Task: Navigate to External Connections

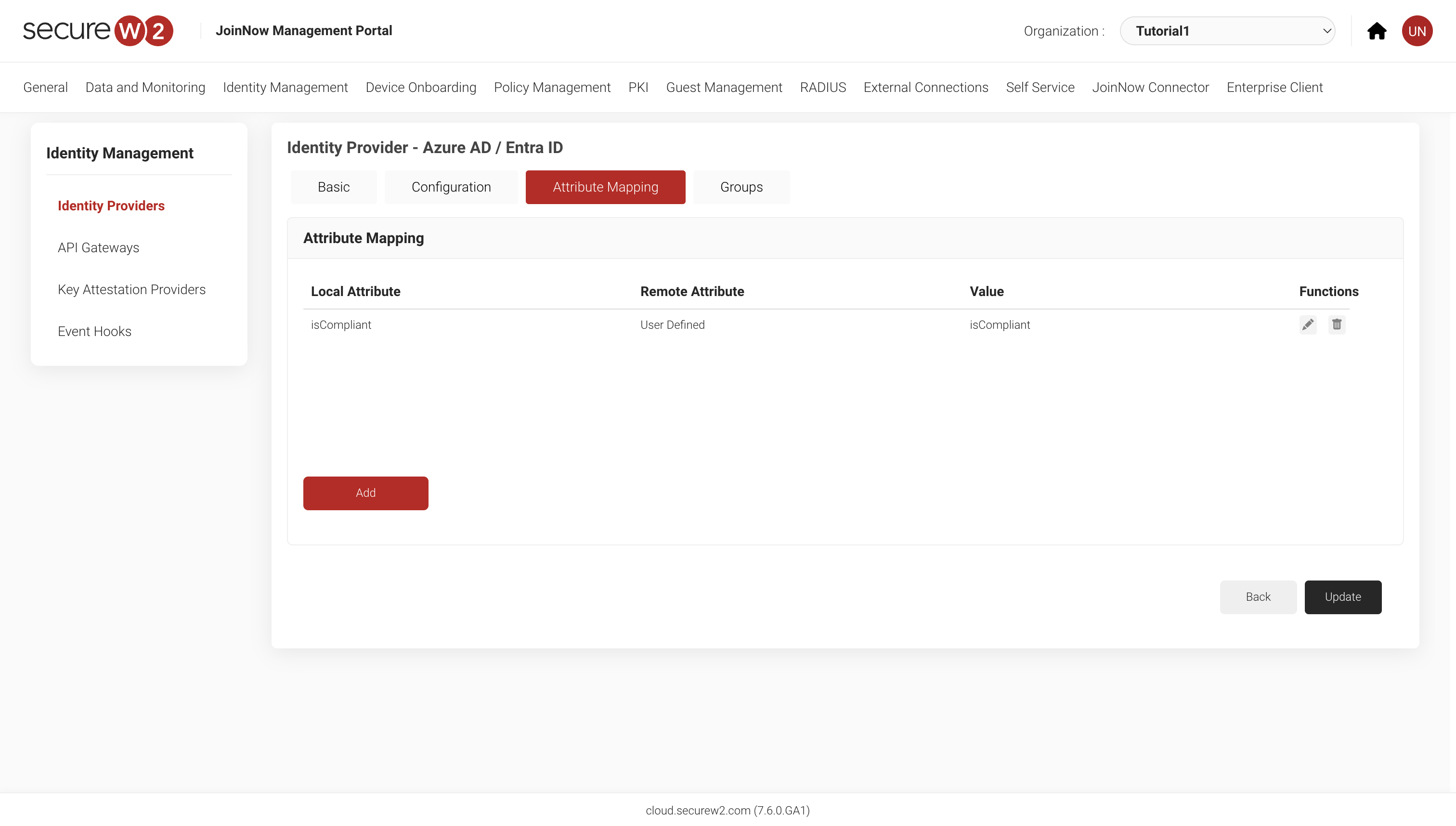Action: [925, 88]
